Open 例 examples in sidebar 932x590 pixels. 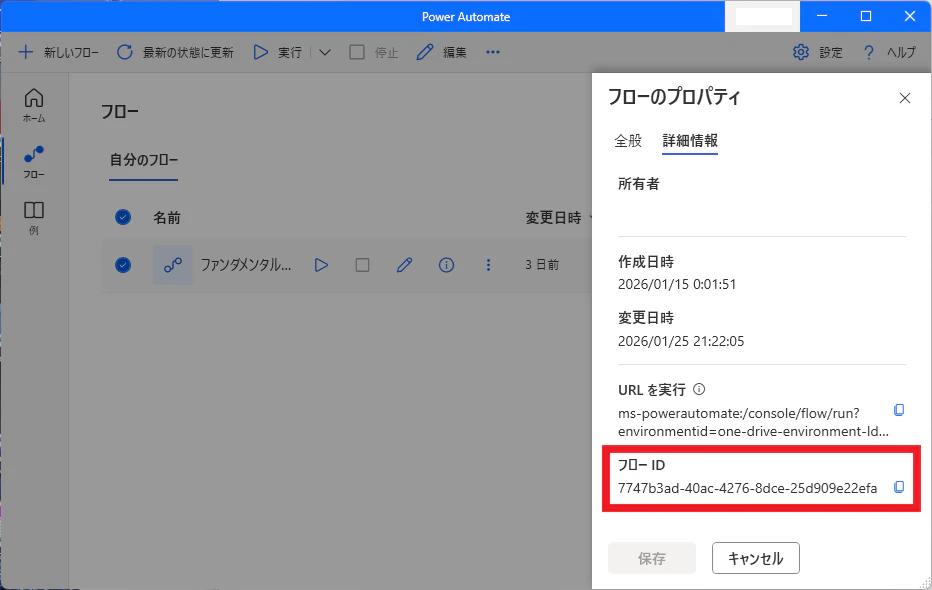[x=34, y=218]
